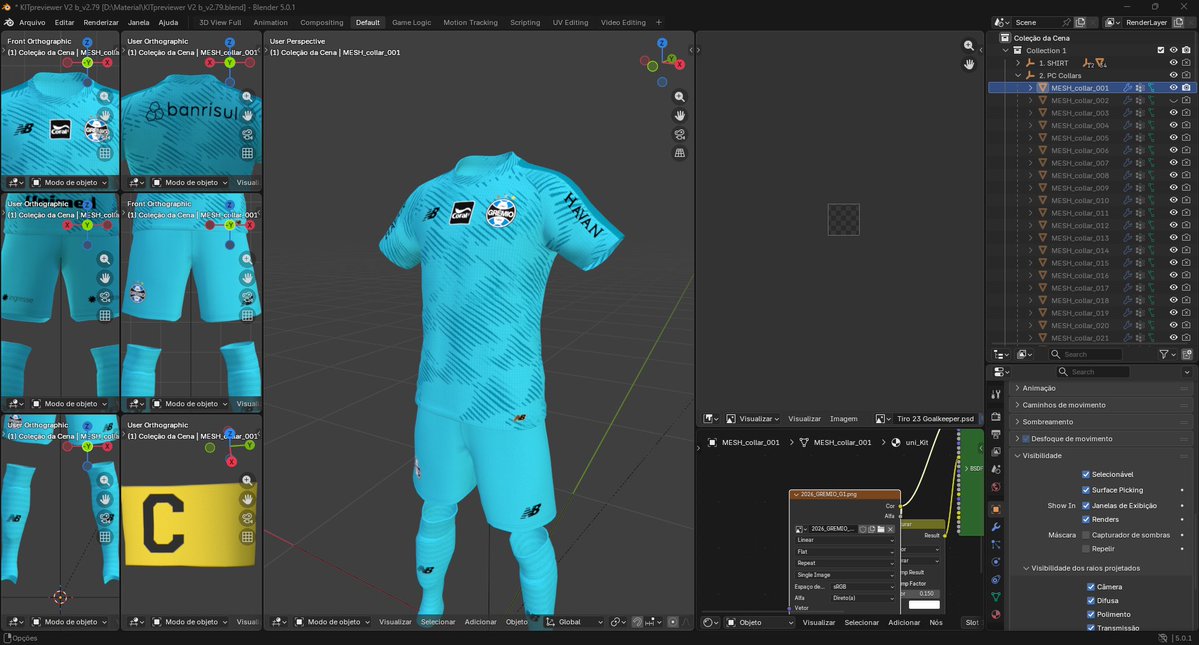This screenshot has width=1199, height=645.
Task: Unlink image with the X icon in node
Action: tap(890, 529)
